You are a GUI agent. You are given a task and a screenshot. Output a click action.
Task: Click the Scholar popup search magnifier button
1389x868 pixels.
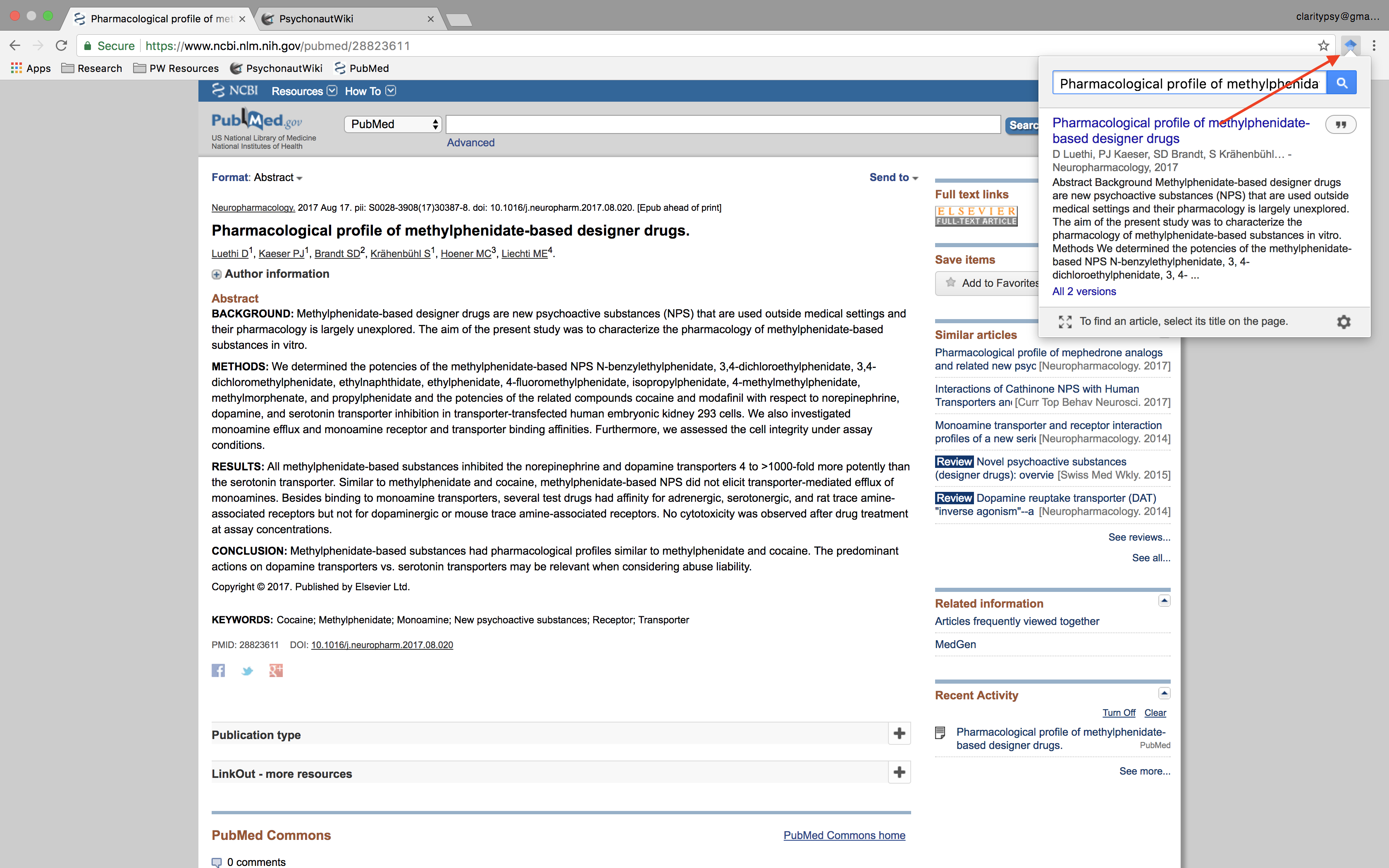pos(1341,83)
